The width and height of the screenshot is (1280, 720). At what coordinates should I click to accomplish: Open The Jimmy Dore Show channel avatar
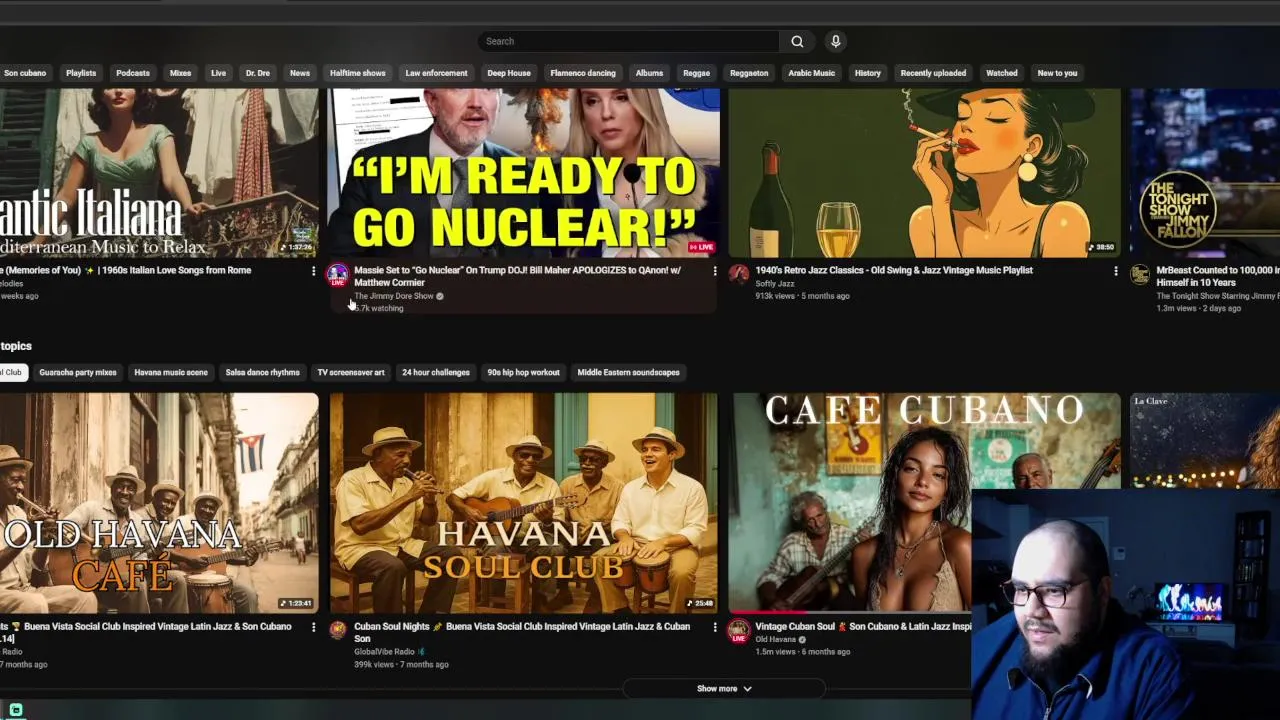click(338, 275)
